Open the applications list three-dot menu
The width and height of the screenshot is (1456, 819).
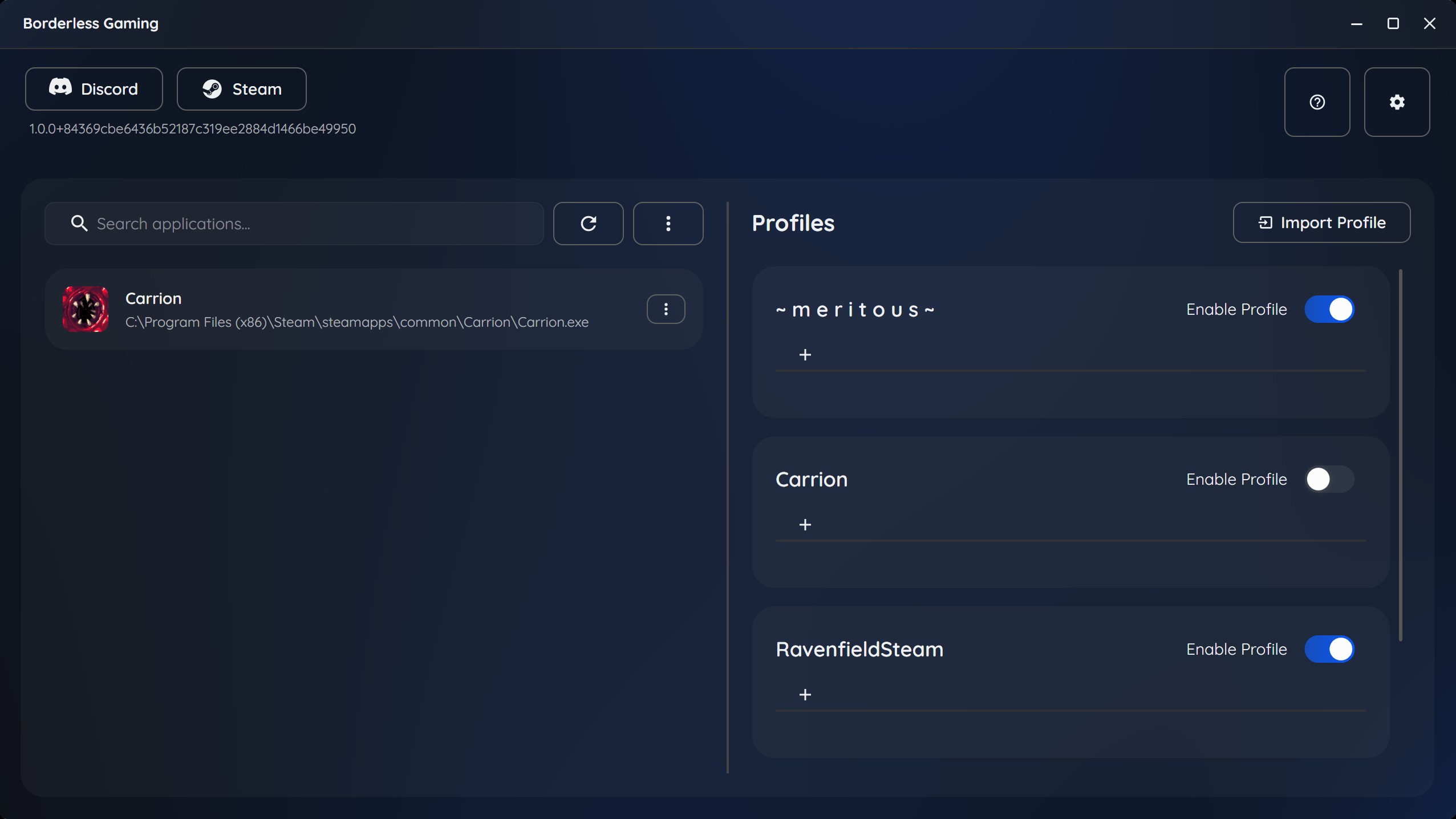(668, 224)
